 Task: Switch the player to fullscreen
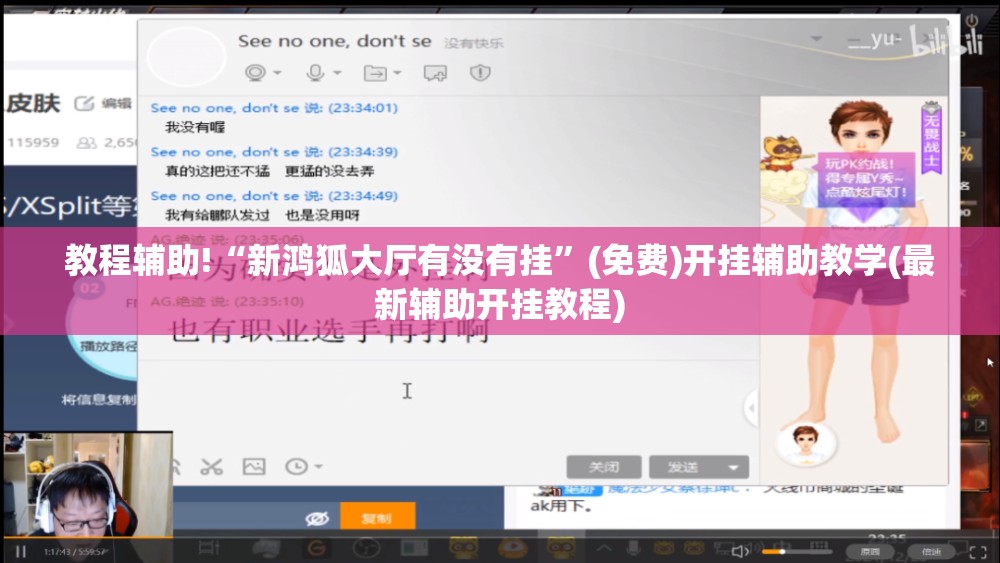[x=978, y=552]
